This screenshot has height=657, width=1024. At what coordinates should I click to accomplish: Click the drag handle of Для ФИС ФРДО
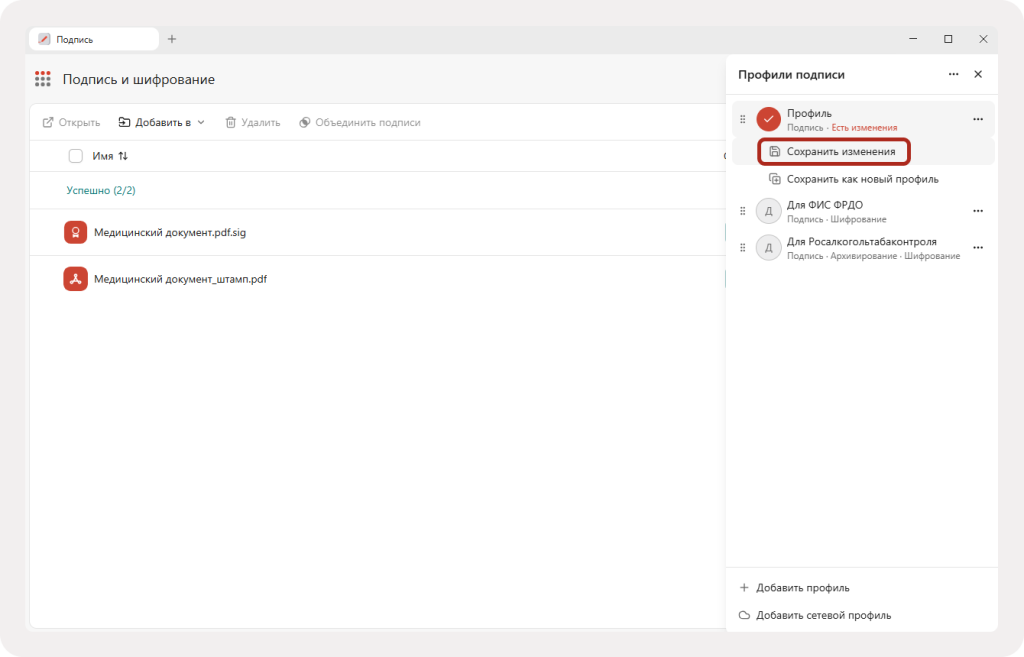[743, 211]
